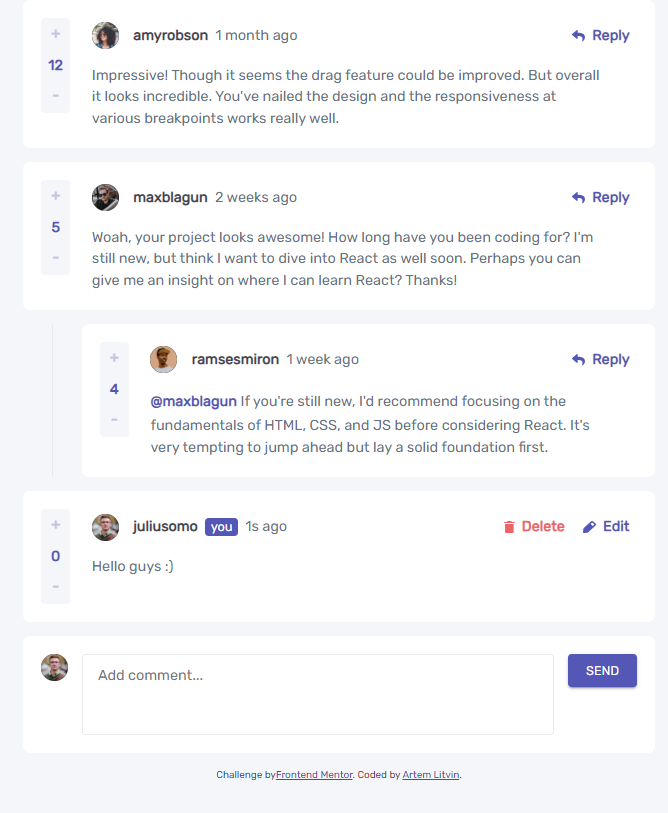668x813 pixels.
Task: Downvote maxblagun's comment with the minus icon
Action: click(55, 257)
